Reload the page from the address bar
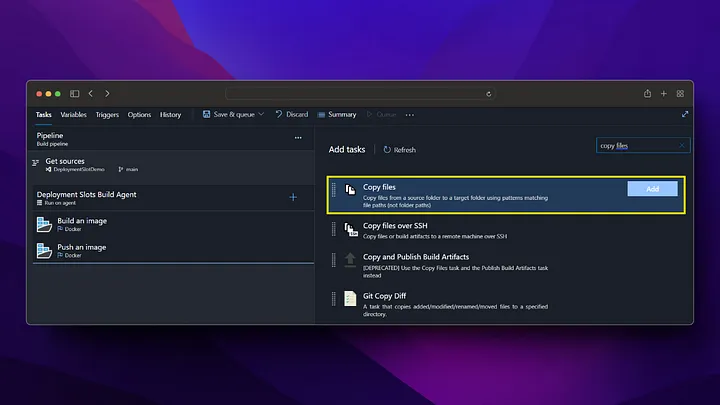 [489, 94]
